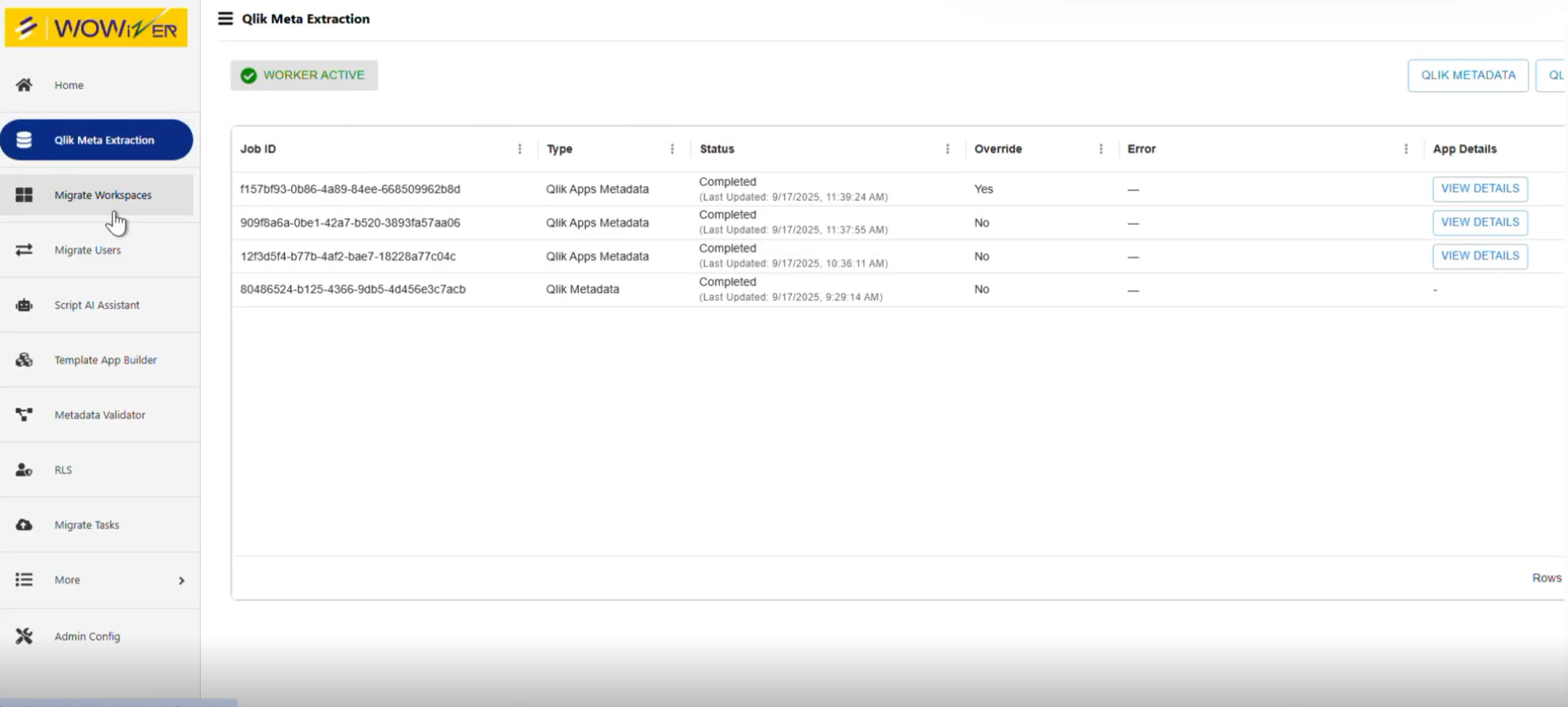Select Qlik Meta Extraction menu item
Screen dimensions: 1568x707
click(x=97, y=140)
